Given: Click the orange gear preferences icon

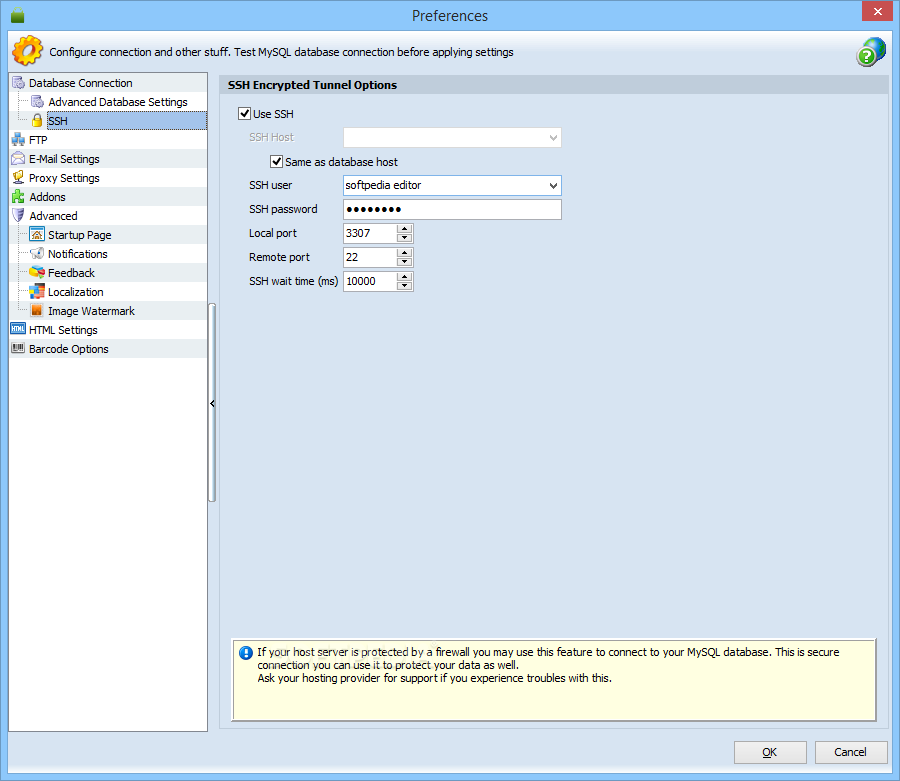Looking at the screenshot, I should (x=27, y=50).
